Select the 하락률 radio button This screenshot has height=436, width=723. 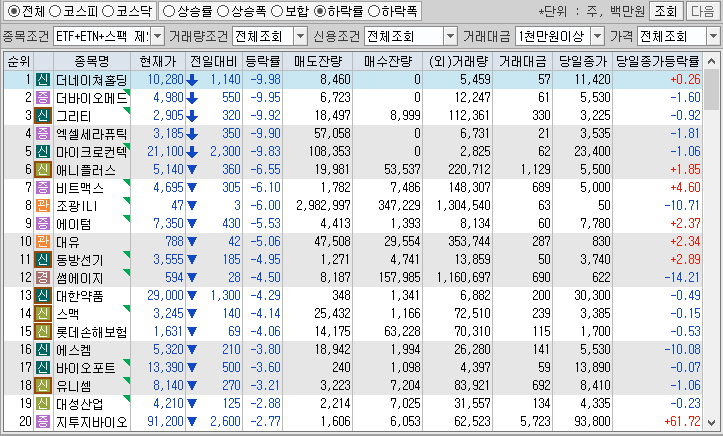tap(320, 11)
